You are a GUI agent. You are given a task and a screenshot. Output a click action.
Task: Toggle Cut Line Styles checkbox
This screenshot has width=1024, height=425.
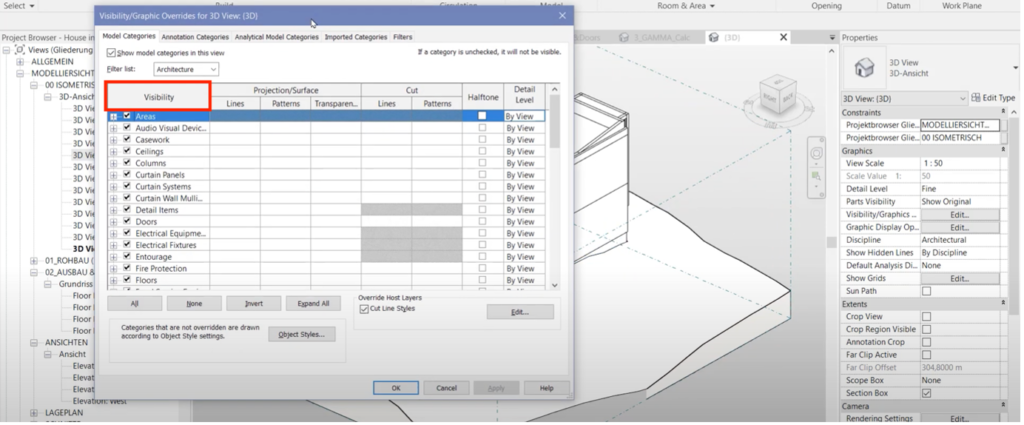[364, 309]
